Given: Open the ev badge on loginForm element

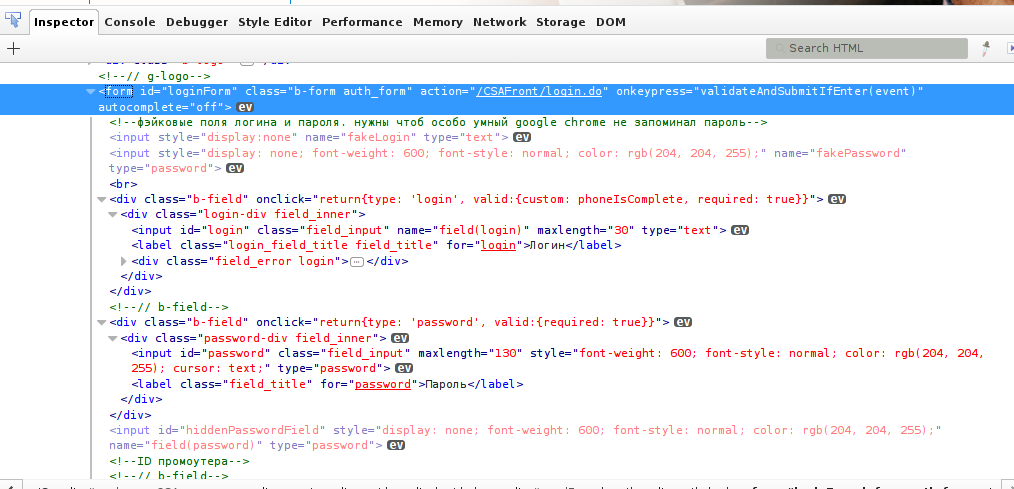Looking at the screenshot, I should click(x=245, y=107).
